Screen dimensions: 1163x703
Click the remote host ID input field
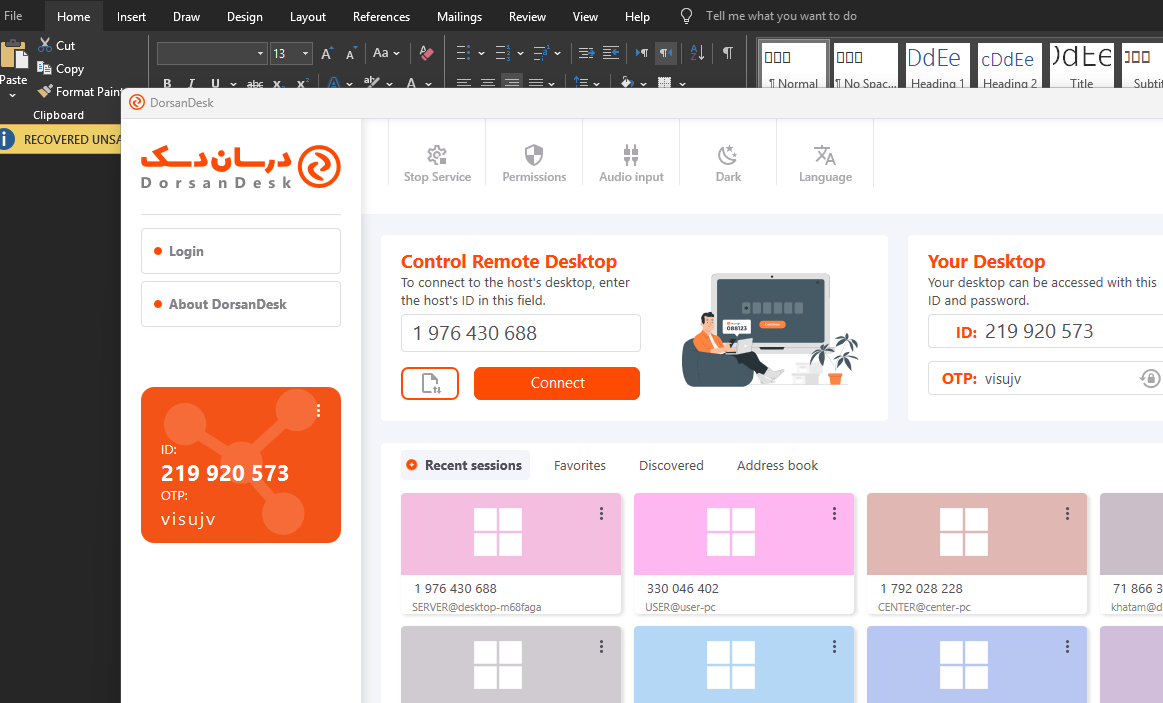pyautogui.click(x=521, y=333)
